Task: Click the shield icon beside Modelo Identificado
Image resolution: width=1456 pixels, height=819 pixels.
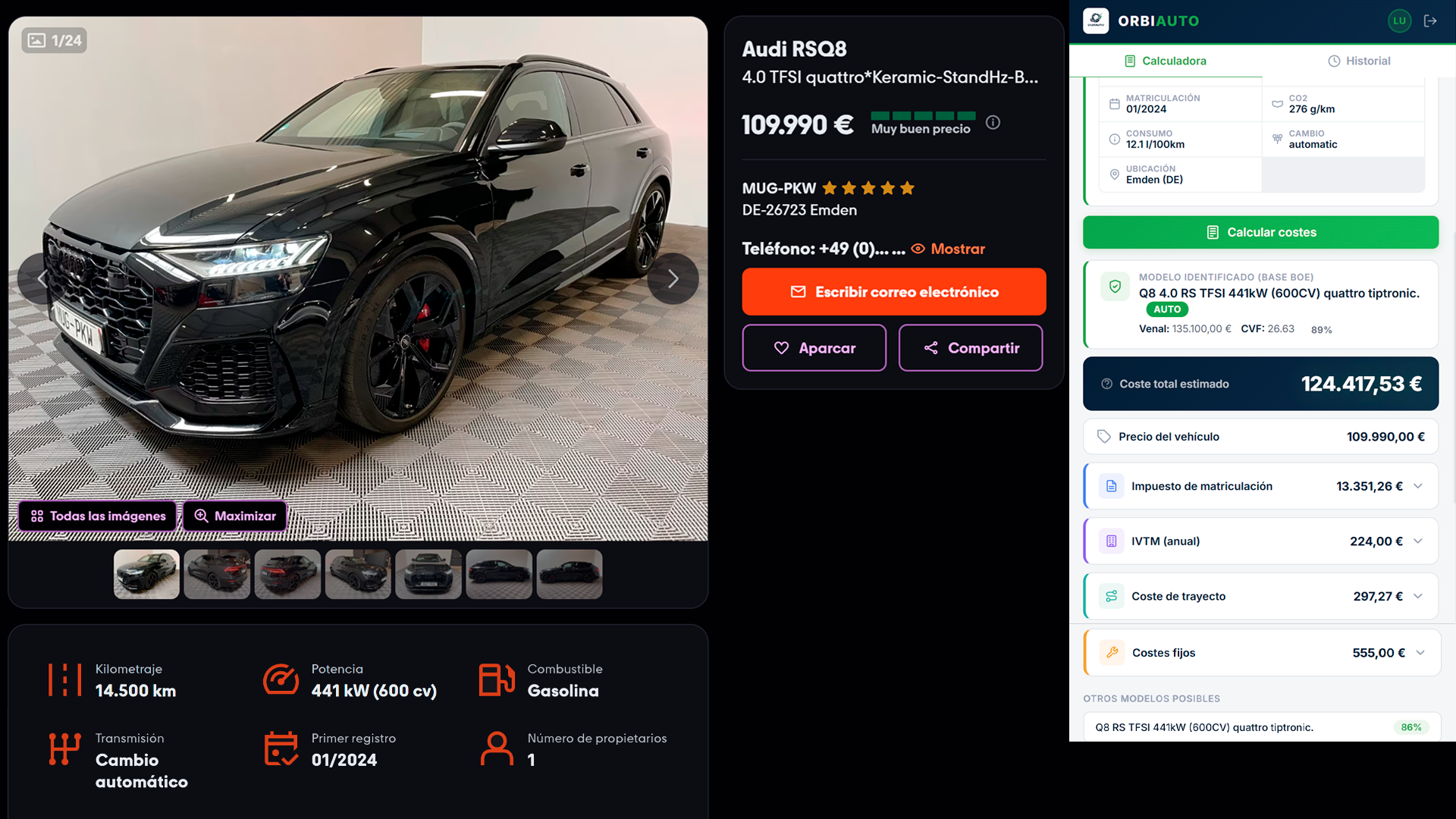Action: [x=1115, y=287]
